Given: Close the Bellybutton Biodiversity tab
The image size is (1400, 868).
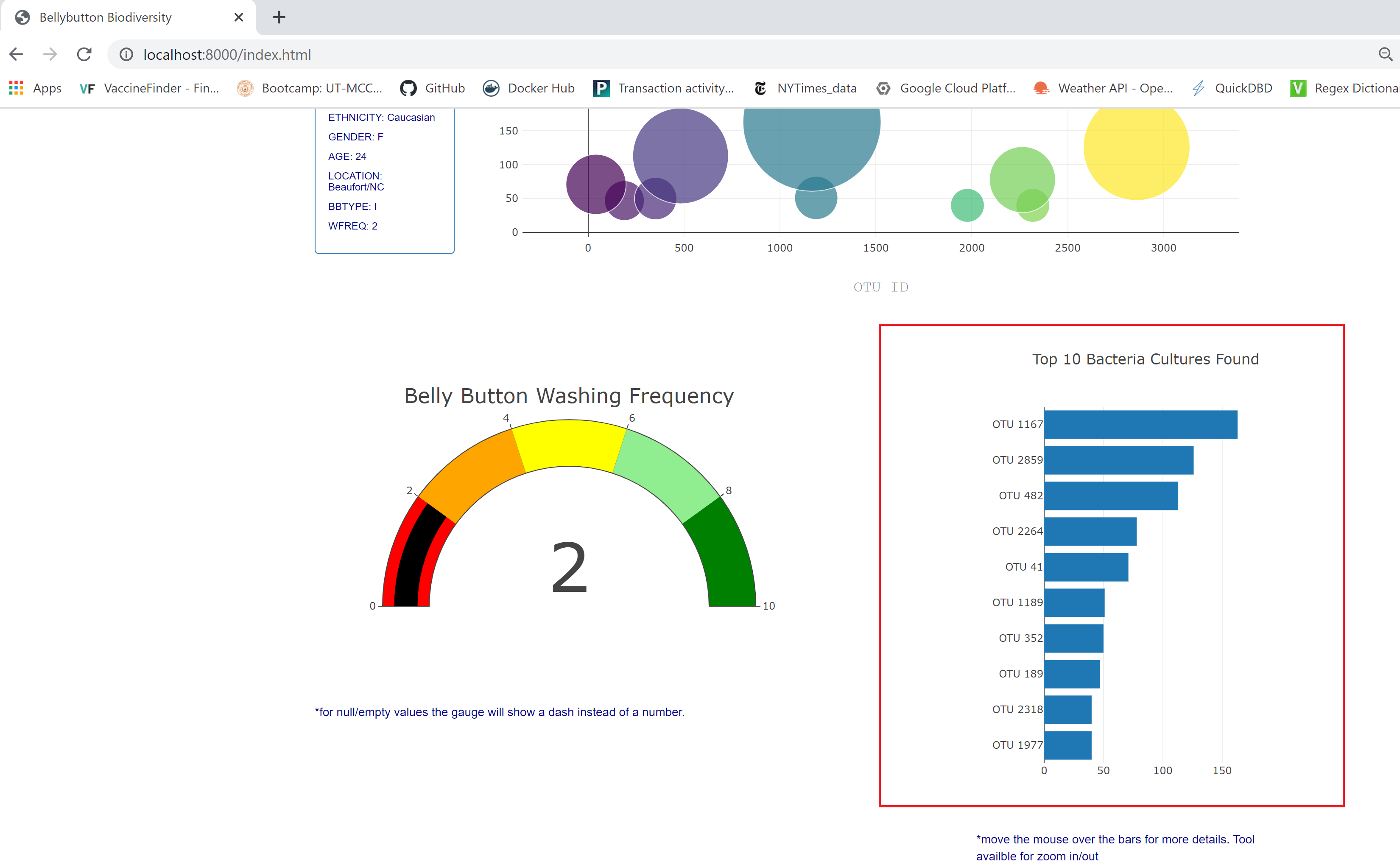Looking at the screenshot, I should (239, 17).
